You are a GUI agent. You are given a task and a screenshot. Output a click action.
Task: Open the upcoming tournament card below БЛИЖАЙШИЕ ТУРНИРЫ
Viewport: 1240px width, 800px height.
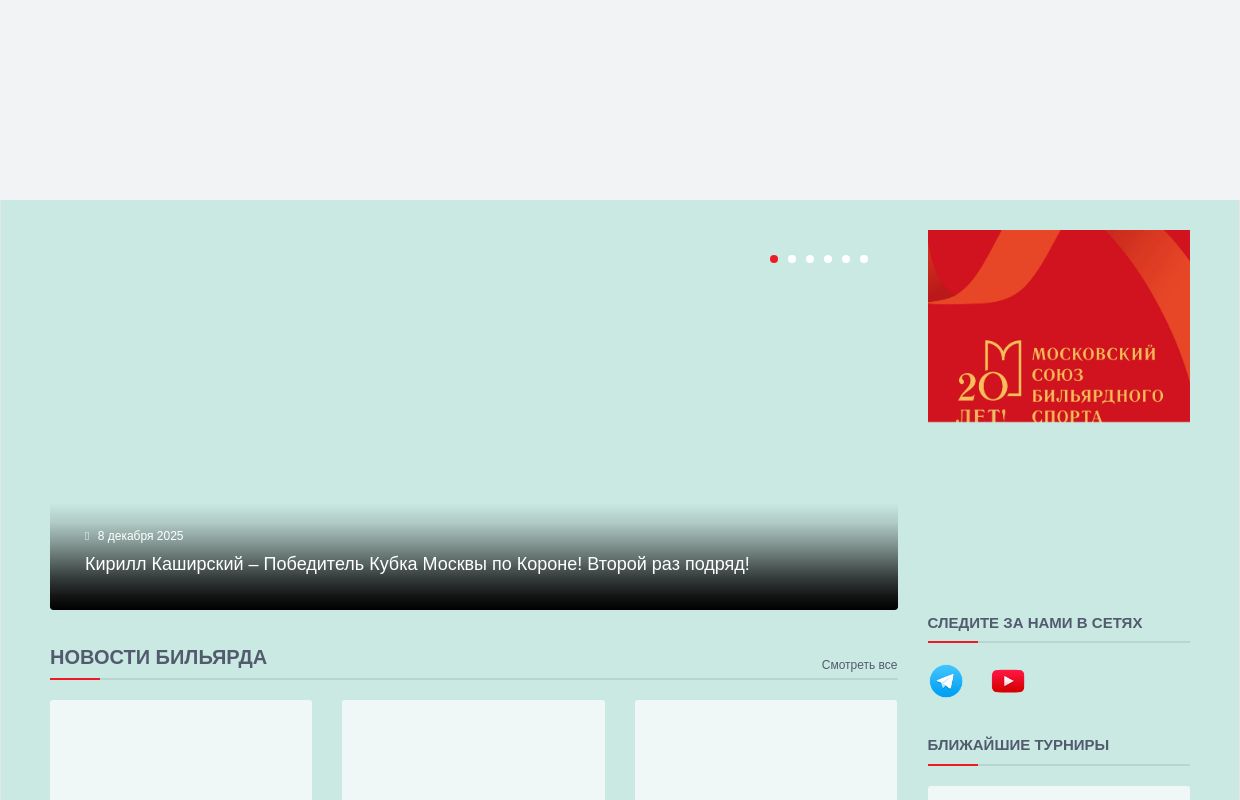click(x=1058, y=793)
